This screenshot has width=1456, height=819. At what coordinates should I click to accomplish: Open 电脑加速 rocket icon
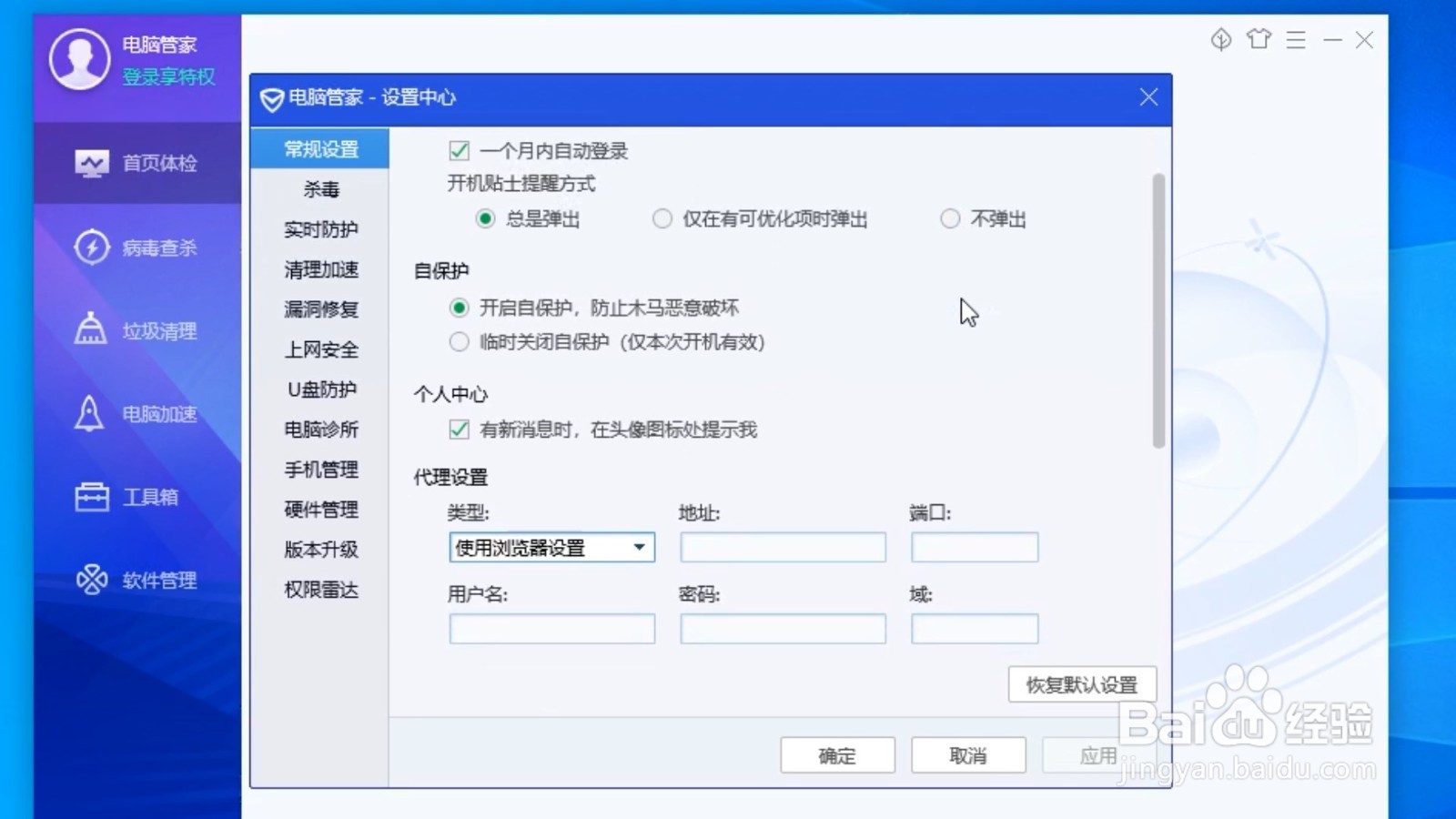pyautogui.click(x=89, y=413)
